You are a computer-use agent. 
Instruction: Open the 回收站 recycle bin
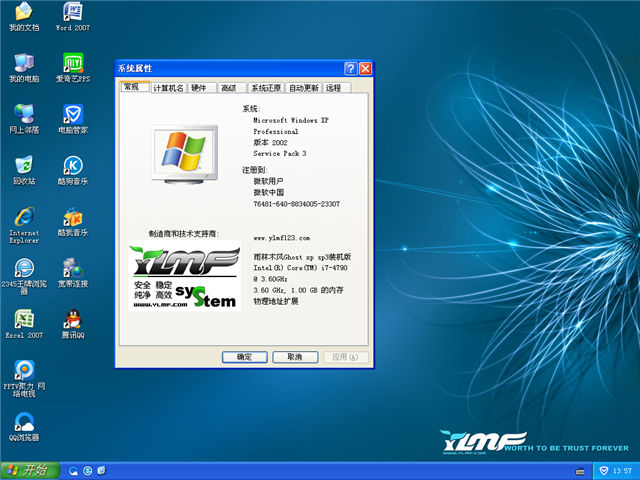(x=24, y=170)
